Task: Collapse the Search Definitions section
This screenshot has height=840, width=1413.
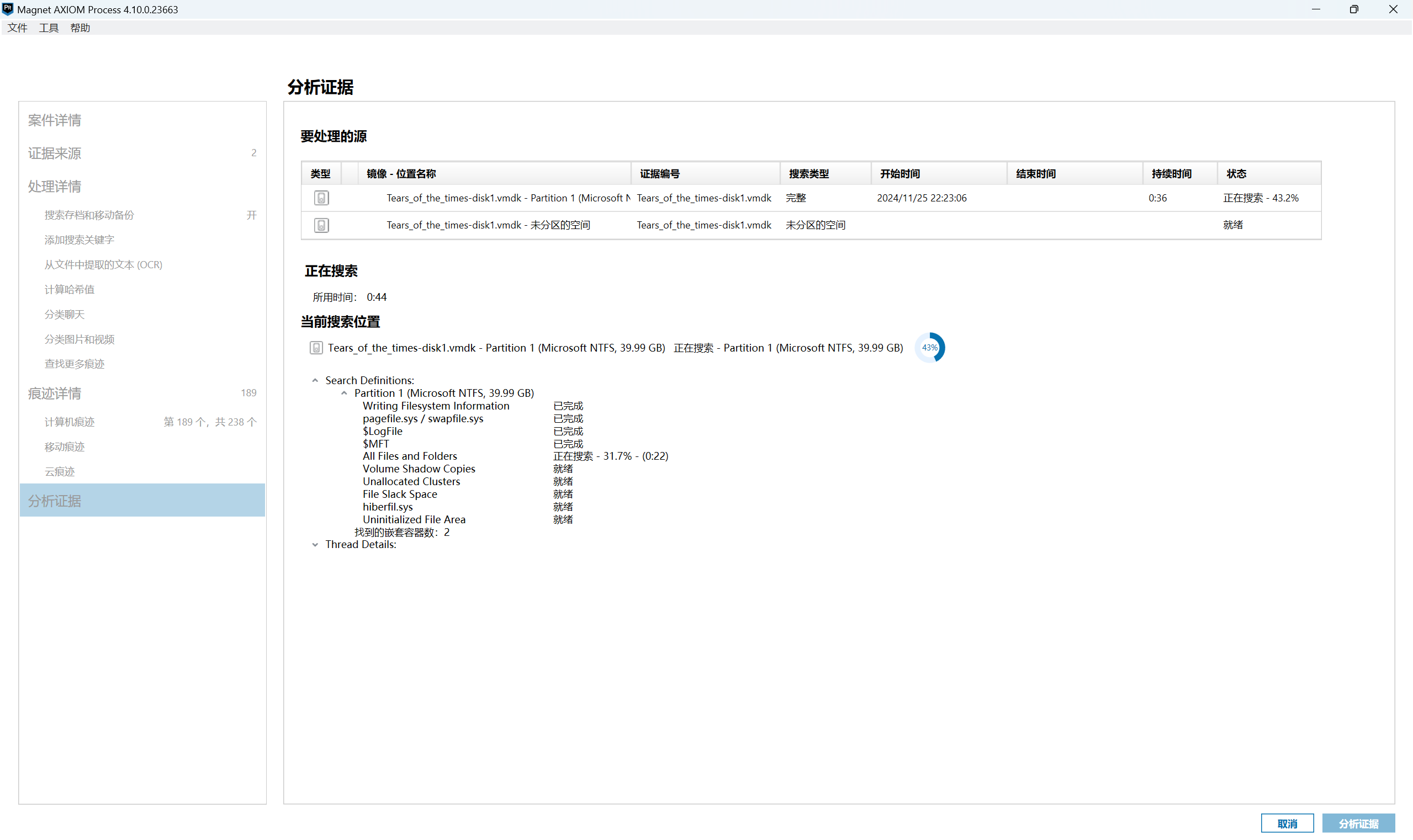Action: click(x=315, y=380)
